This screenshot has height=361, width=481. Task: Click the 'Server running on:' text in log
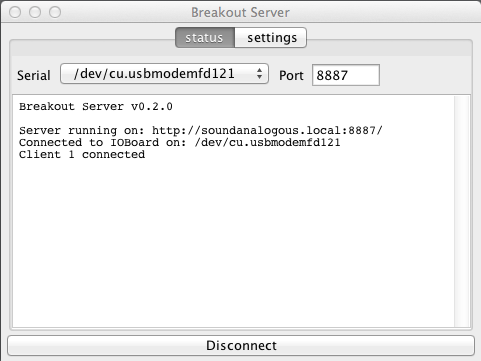[81, 130]
